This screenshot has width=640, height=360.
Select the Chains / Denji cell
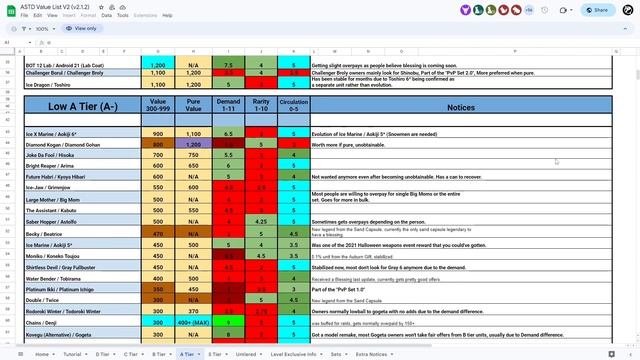coord(83,321)
